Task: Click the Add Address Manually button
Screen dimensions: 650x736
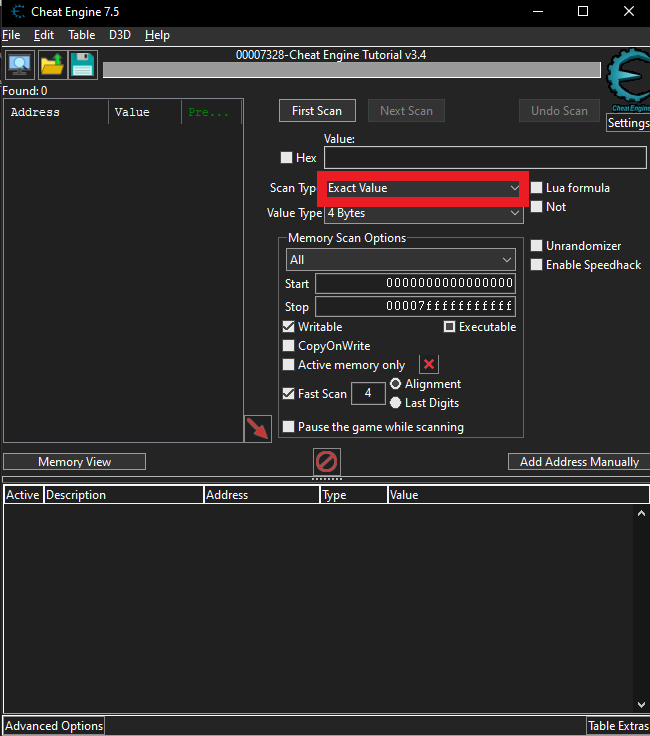Action: coord(579,462)
